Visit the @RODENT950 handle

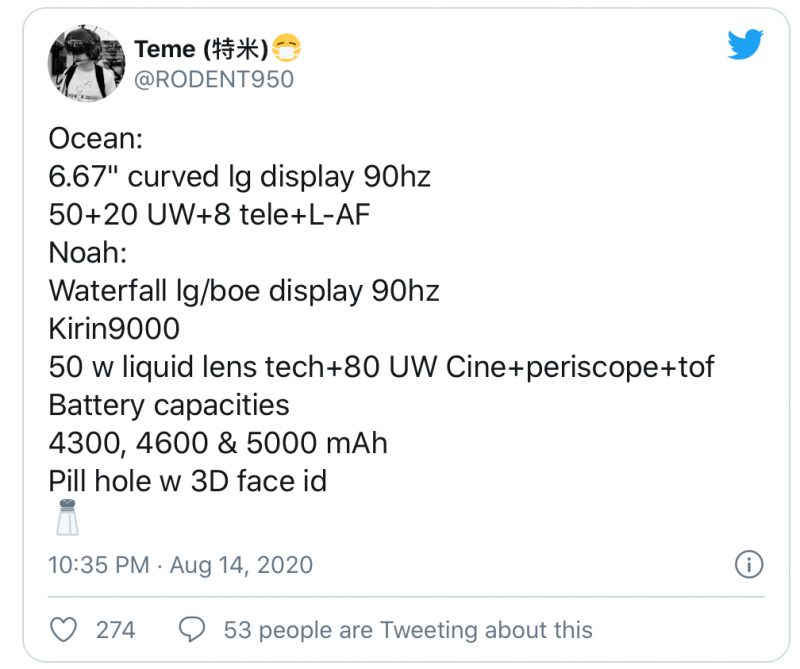click(214, 80)
